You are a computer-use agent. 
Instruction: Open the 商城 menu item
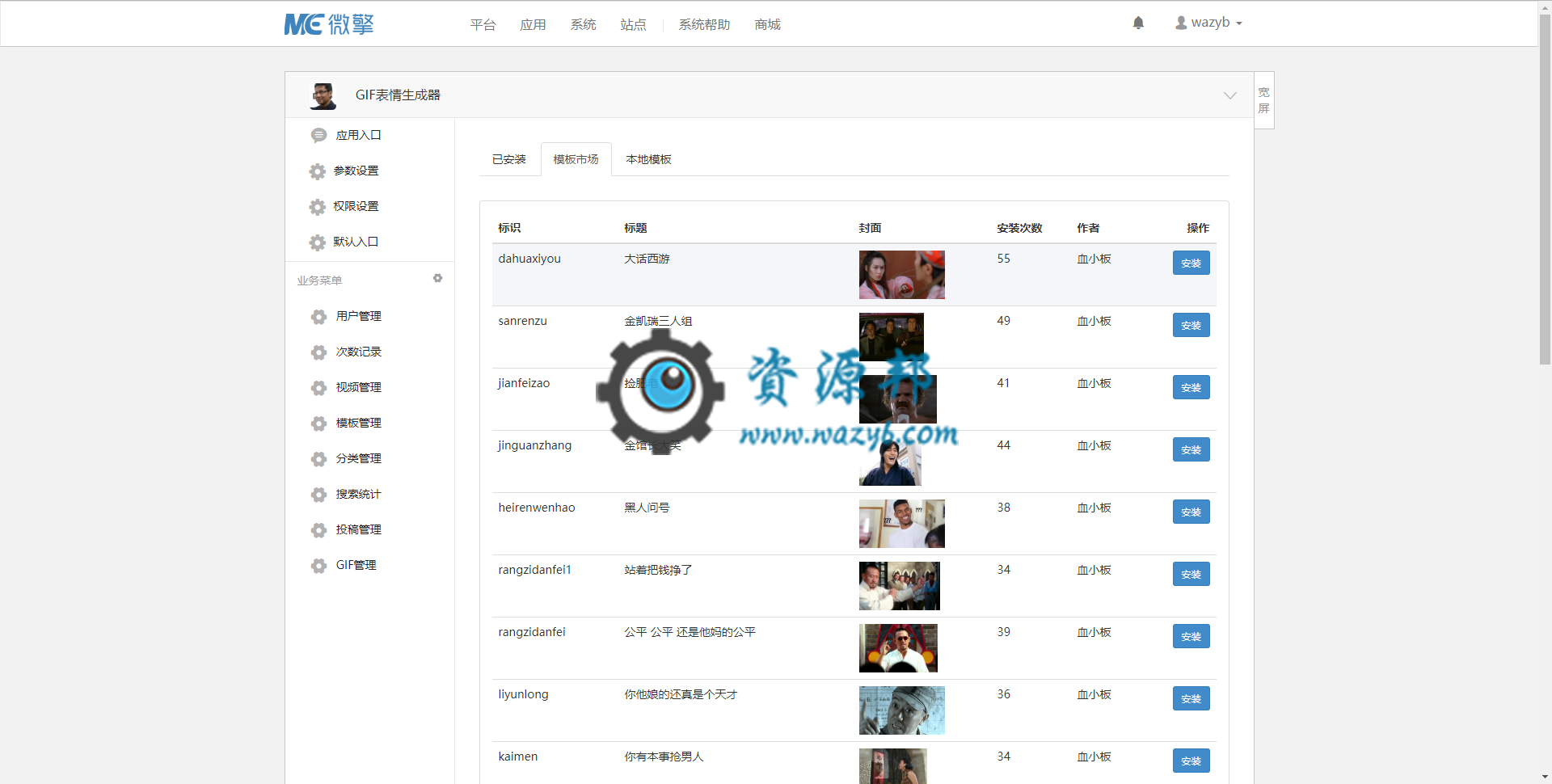pos(767,25)
